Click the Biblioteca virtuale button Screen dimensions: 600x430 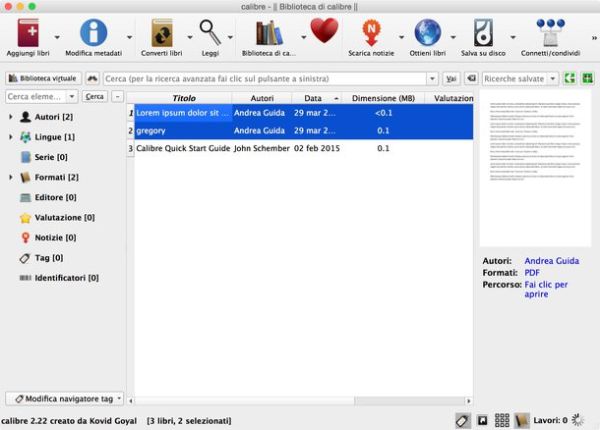pyautogui.click(x=43, y=78)
